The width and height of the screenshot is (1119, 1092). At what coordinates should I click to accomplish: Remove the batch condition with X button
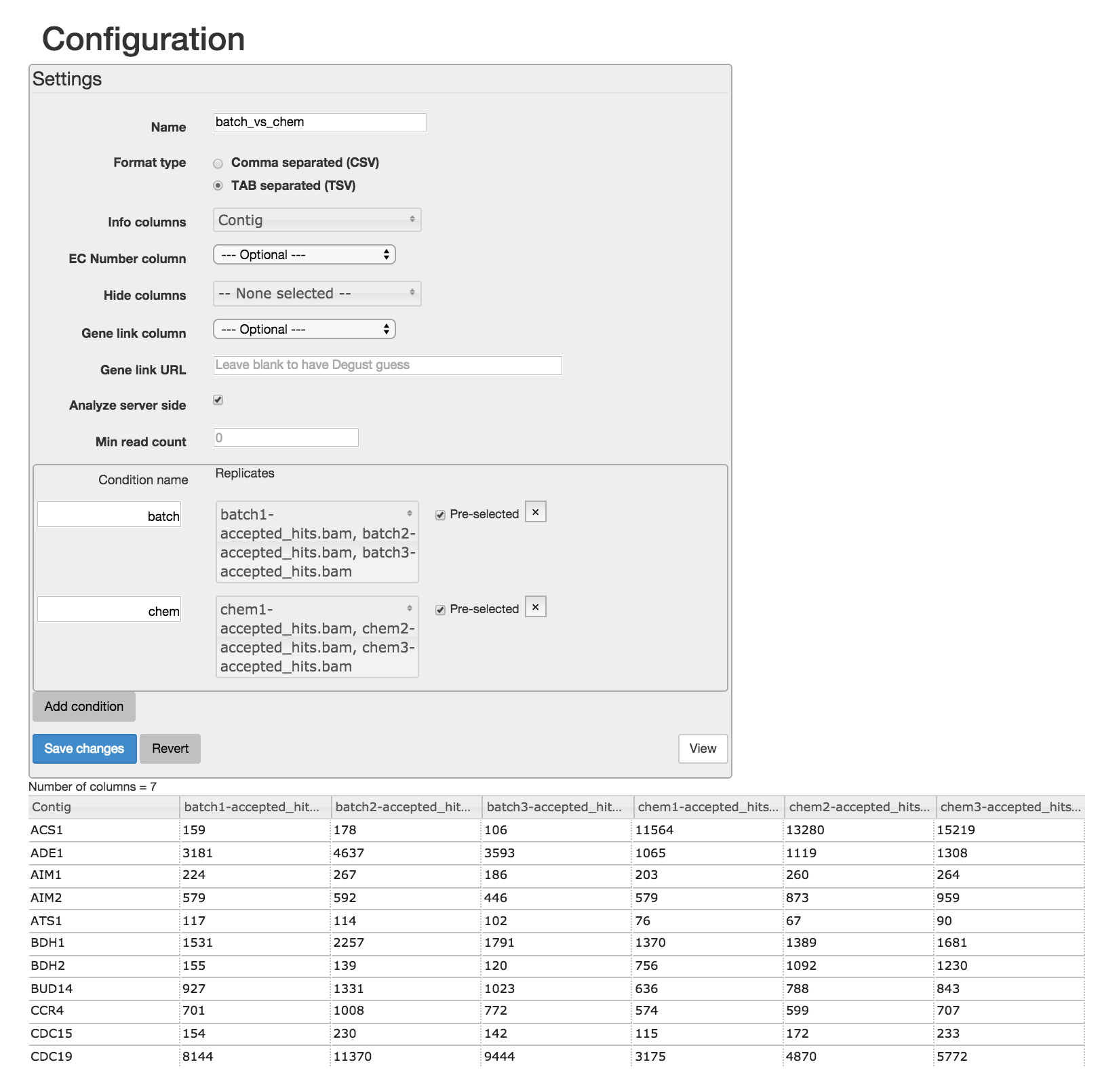coord(535,512)
